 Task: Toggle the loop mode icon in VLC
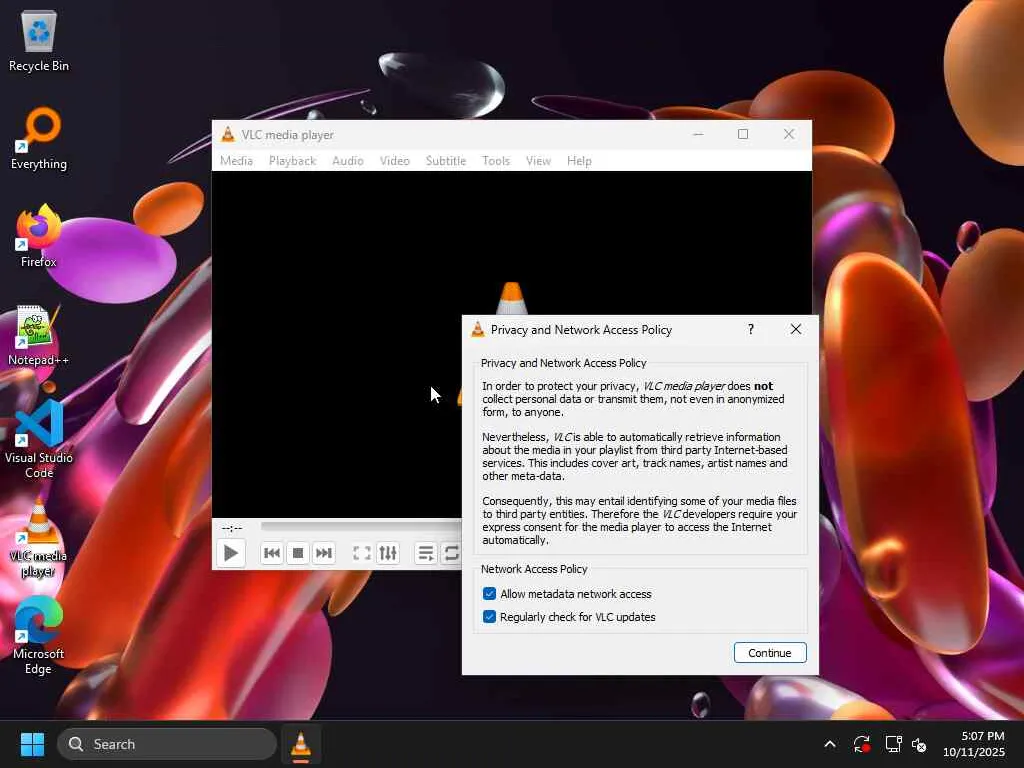[451, 553]
